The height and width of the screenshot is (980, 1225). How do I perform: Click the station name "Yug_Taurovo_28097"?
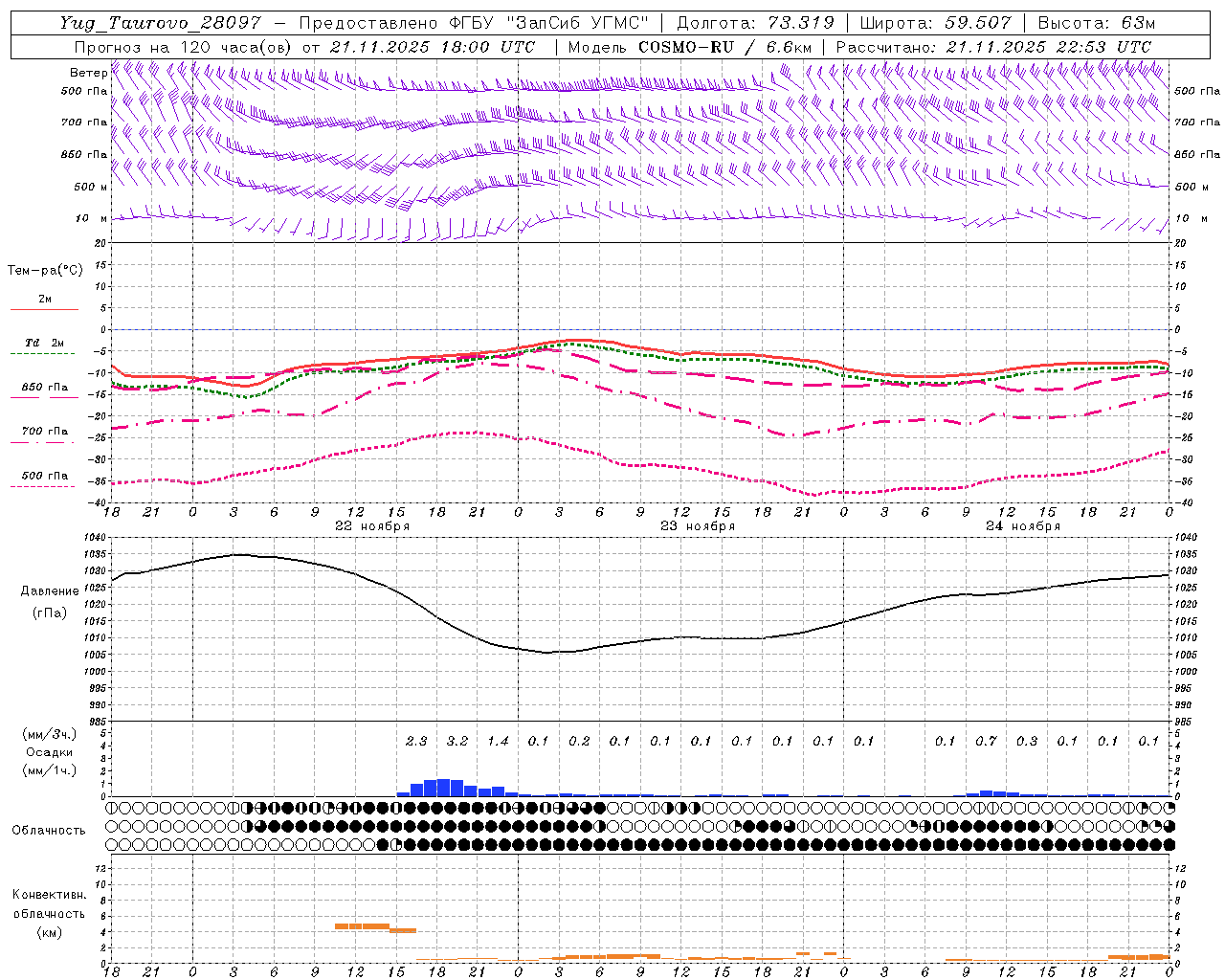161,23
